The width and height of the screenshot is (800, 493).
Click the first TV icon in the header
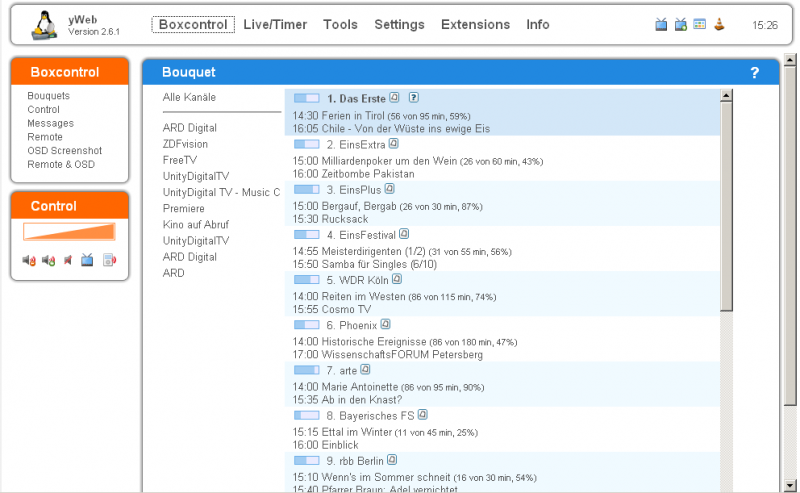[661, 24]
